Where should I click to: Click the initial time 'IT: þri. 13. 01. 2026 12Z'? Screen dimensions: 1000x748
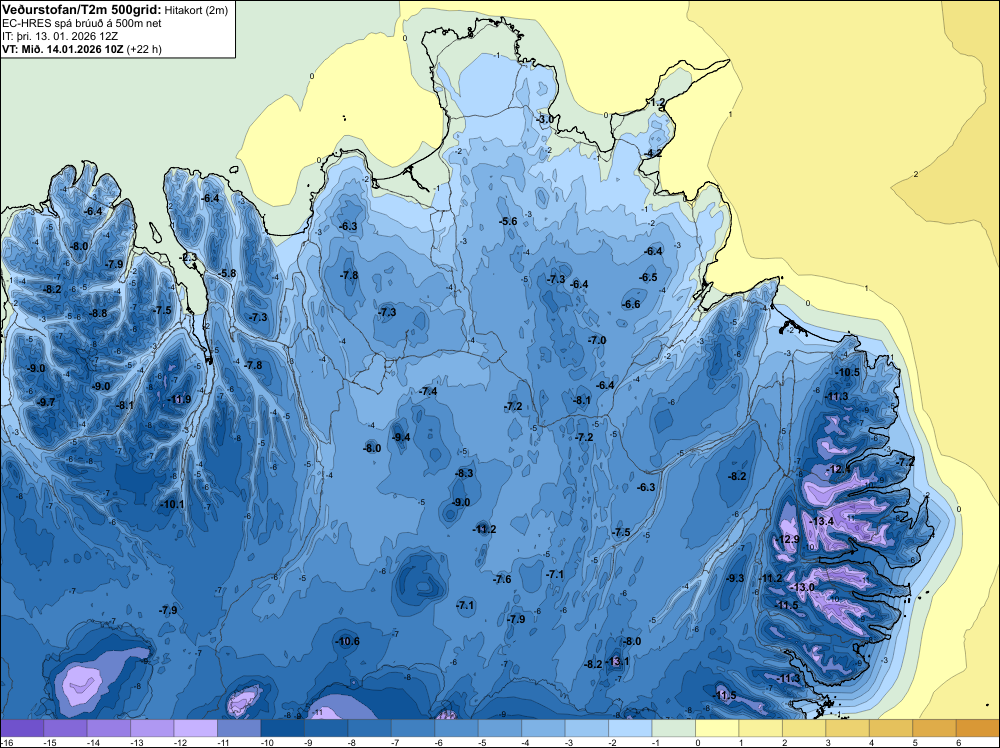click(x=60, y=36)
